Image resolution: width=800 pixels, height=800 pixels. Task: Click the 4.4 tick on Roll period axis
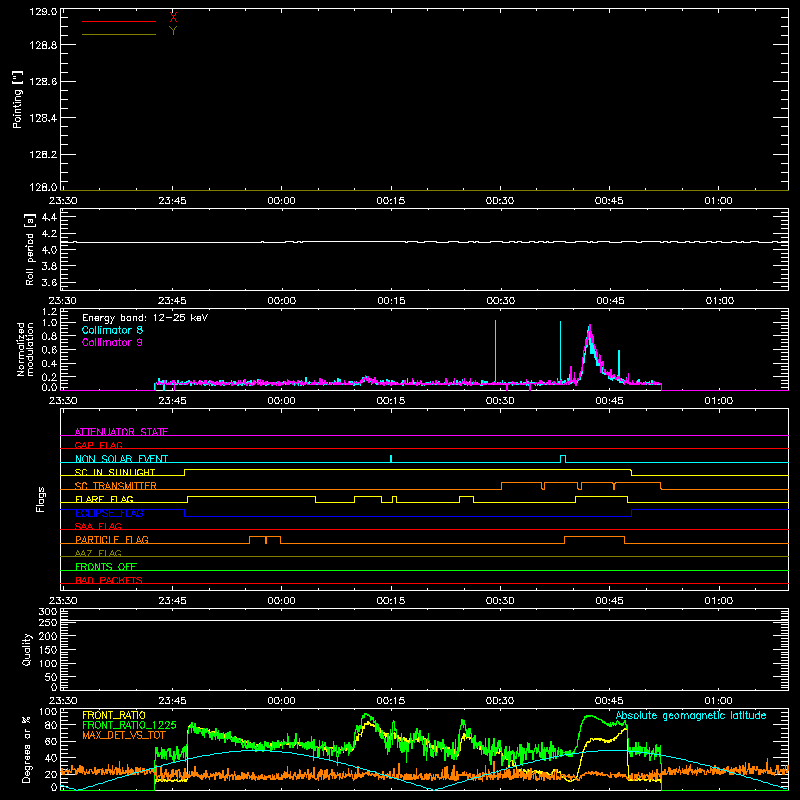click(49, 217)
